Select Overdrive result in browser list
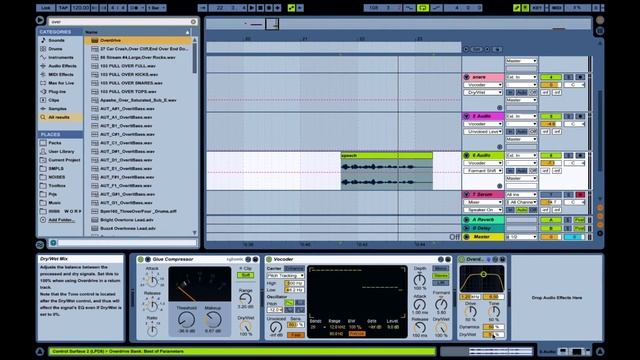This screenshot has width=640, height=360. [x=138, y=40]
